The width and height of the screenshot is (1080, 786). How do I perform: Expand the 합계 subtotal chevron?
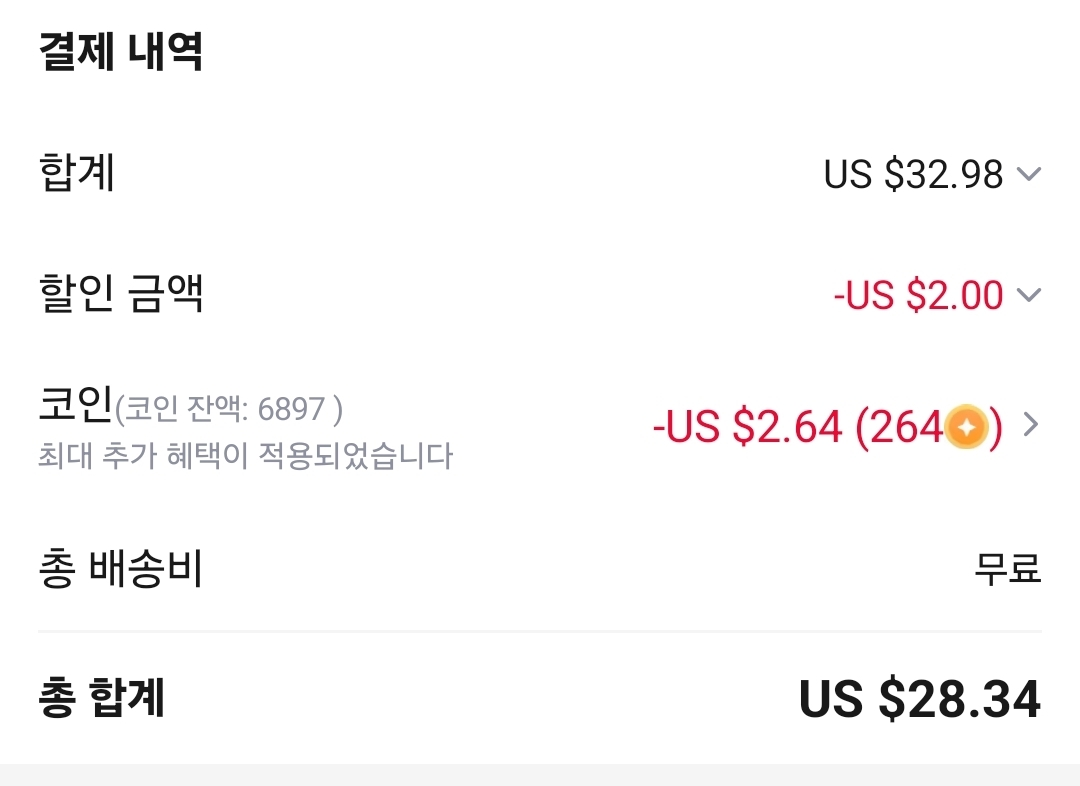click(1028, 175)
